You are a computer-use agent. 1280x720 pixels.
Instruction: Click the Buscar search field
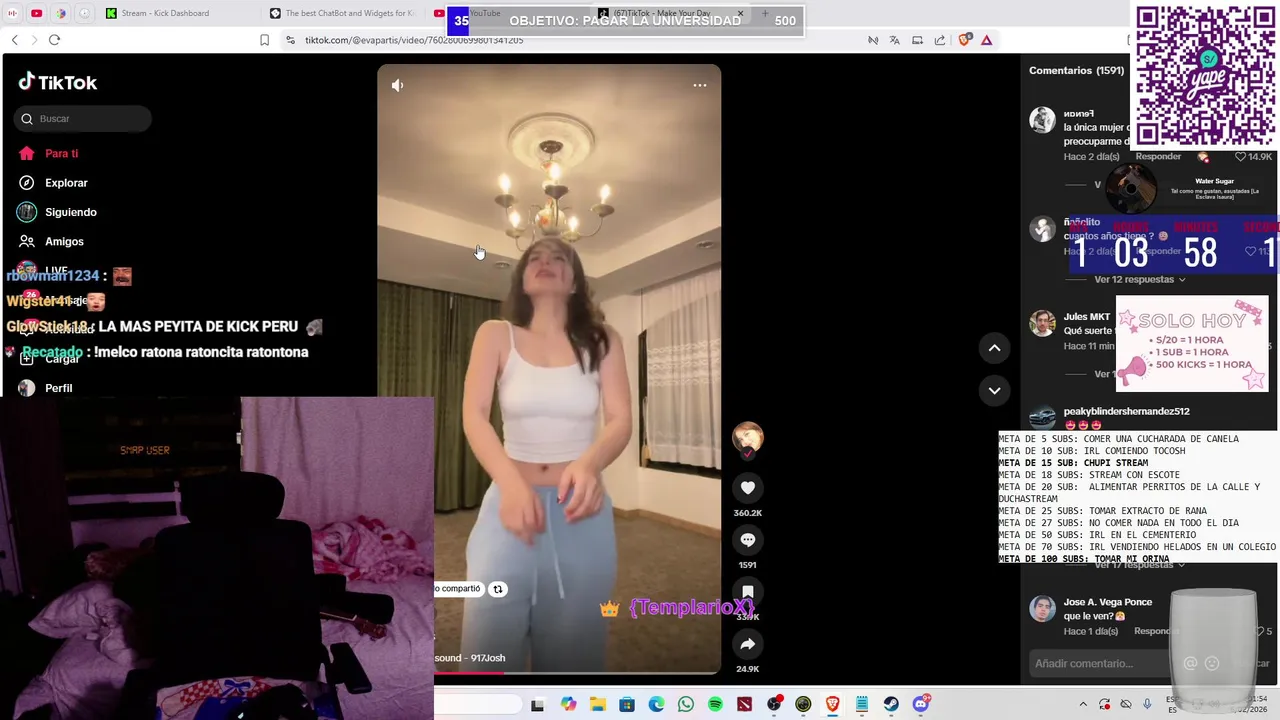coord(83,119)
